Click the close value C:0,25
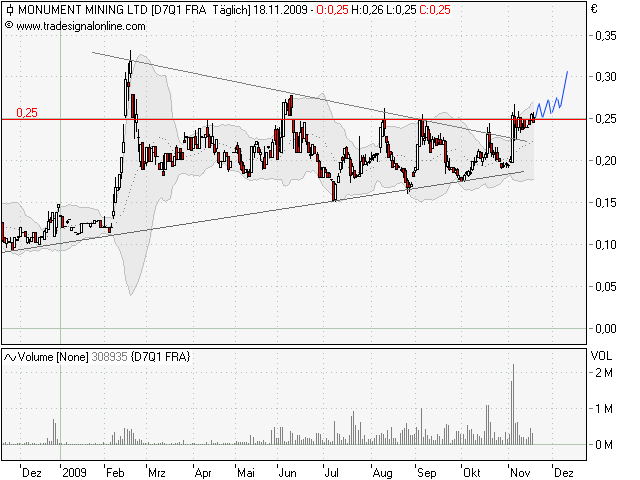 pos(435,10)
